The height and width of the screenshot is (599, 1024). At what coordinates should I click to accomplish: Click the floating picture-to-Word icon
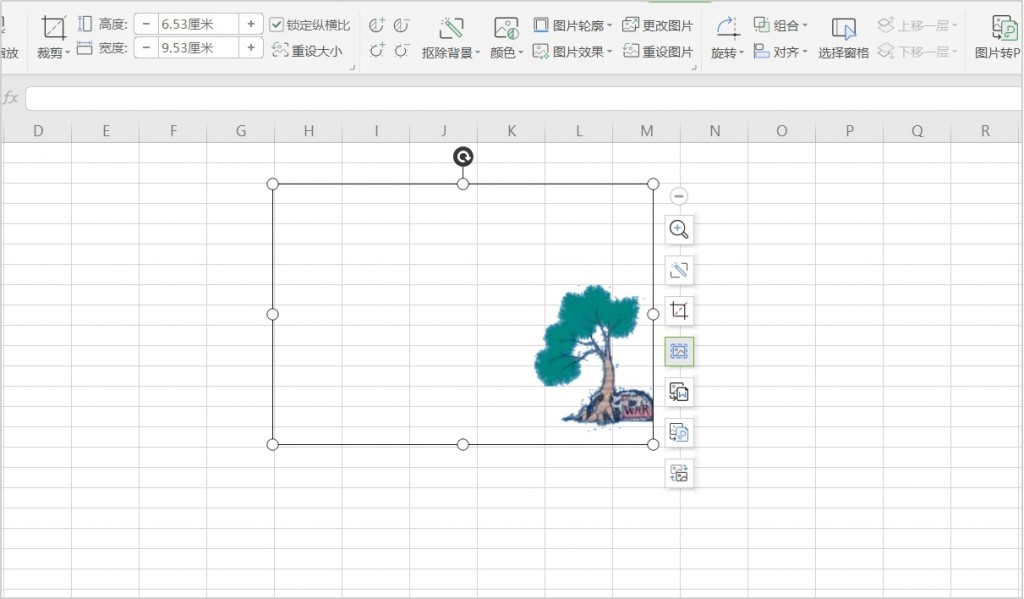[x=679, y=392]
